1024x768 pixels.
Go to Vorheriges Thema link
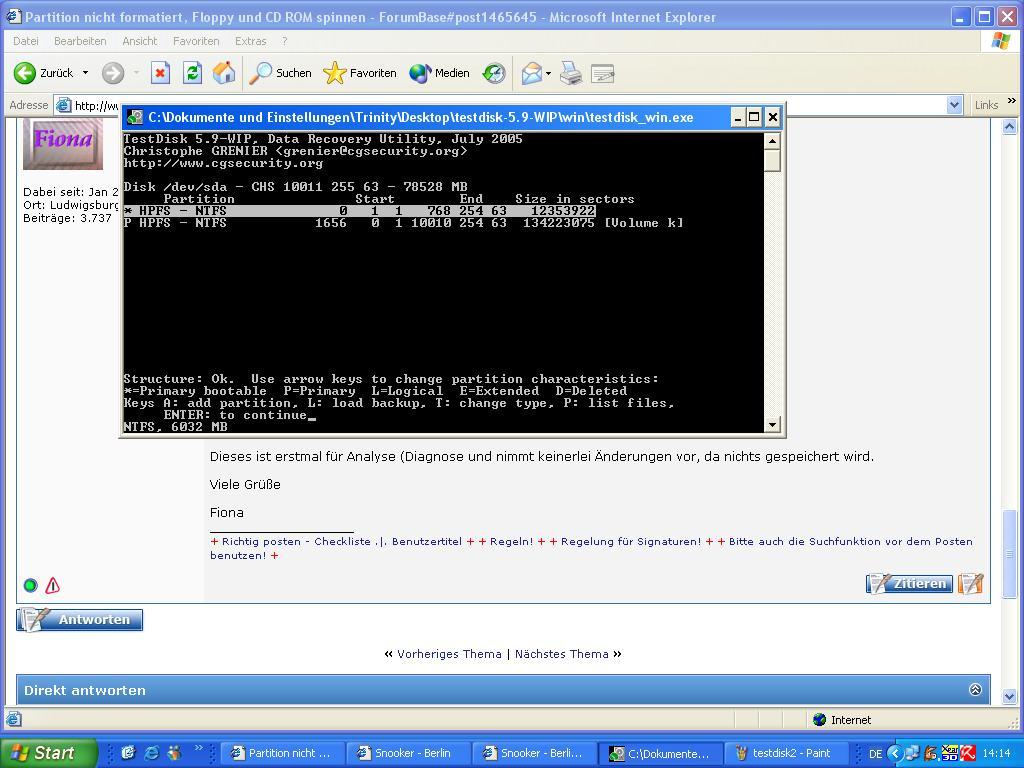click(449, 654)
